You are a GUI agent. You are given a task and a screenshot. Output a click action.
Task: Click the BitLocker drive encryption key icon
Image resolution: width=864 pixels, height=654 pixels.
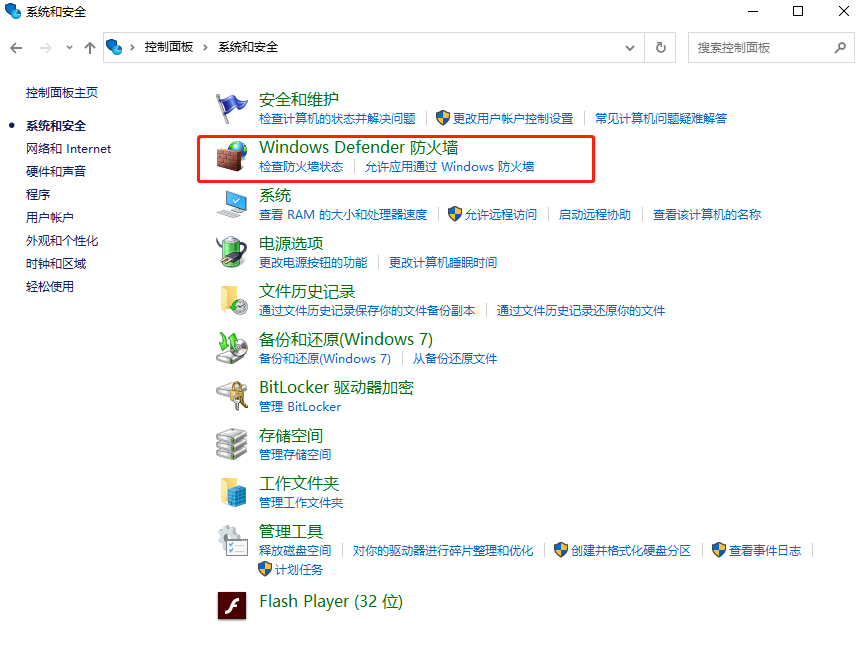[232, 394]
